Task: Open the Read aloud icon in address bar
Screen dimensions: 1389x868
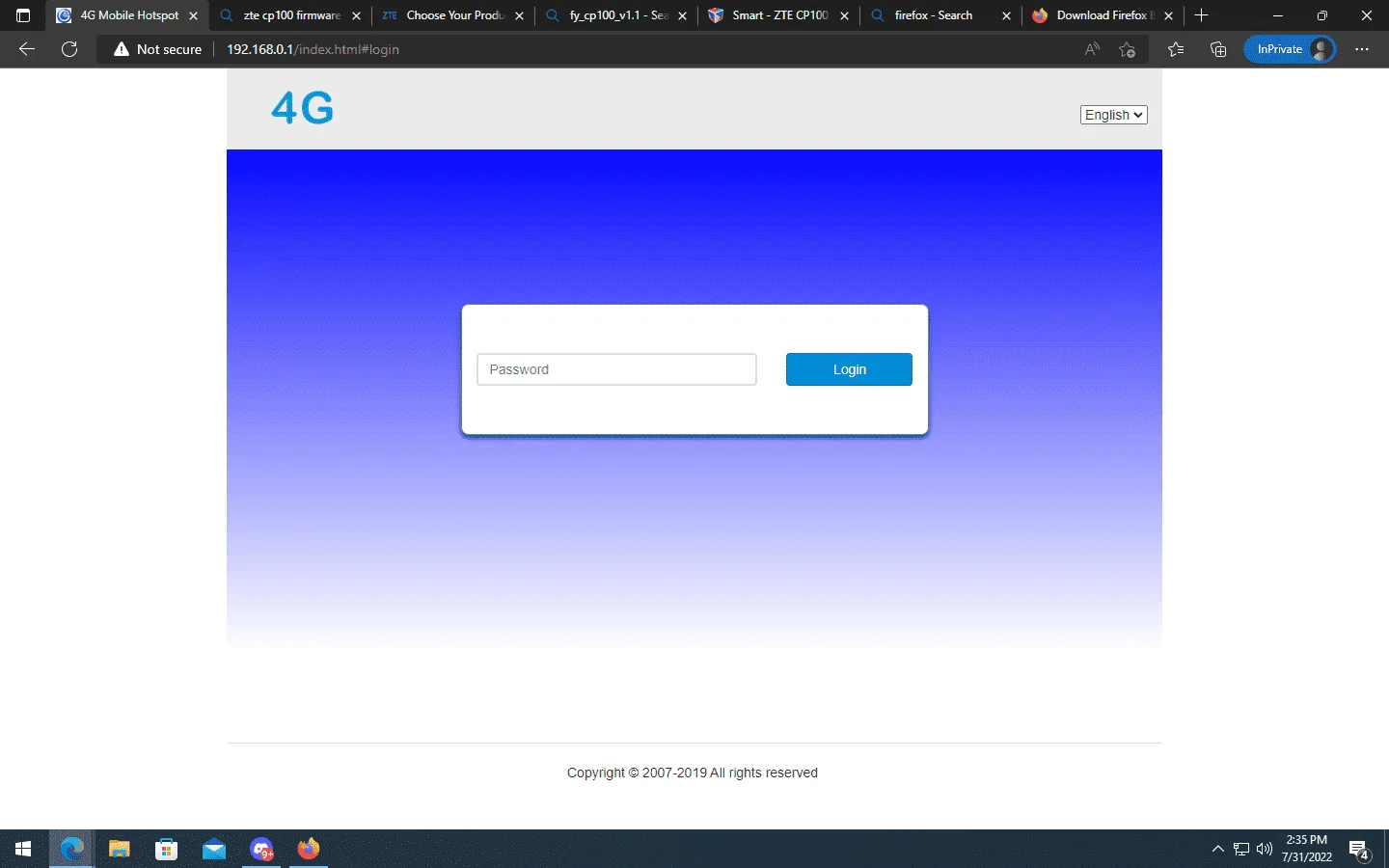Action: coord(1092,49)
